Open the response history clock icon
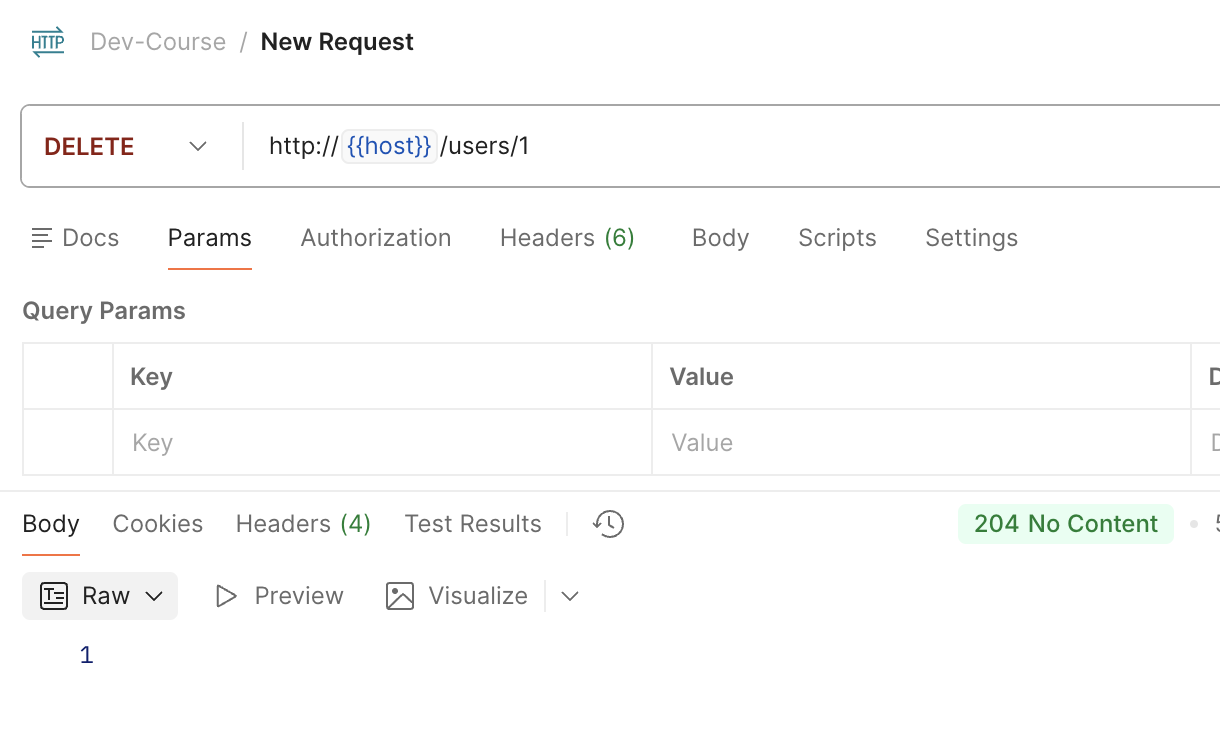Screen dimensions: 1220x740 point(608,524)
